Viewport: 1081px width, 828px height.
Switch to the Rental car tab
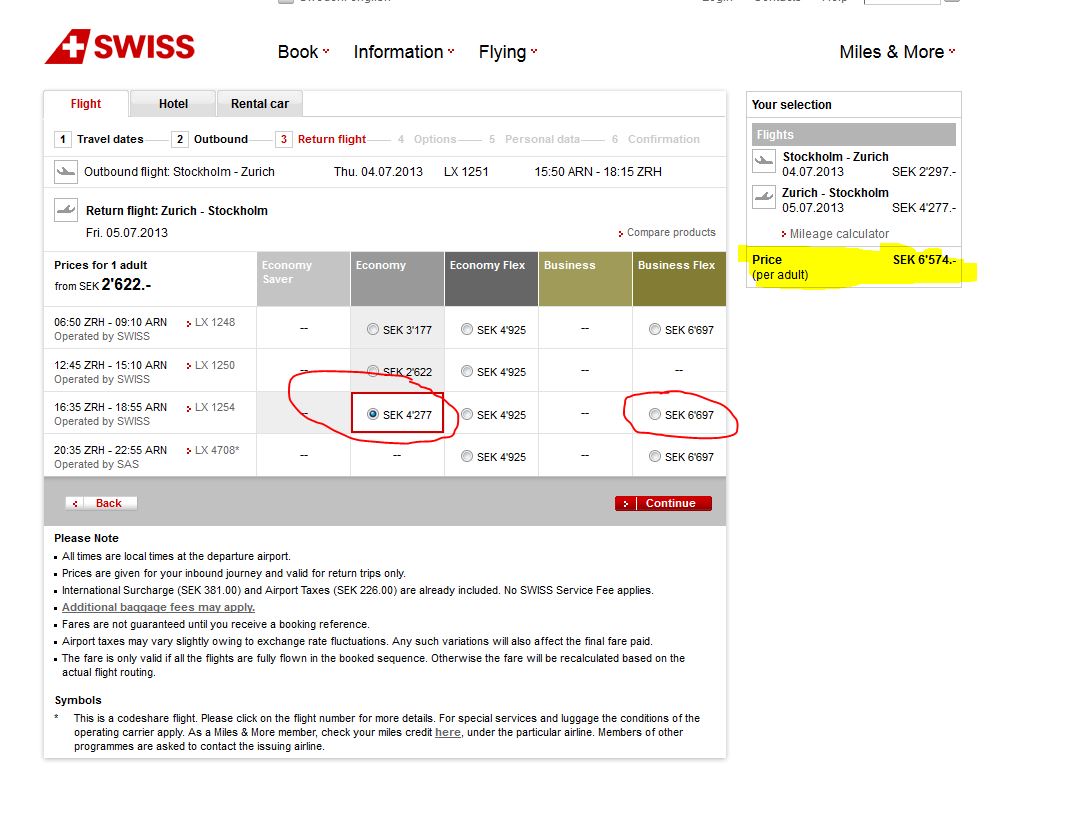[260, 104]
